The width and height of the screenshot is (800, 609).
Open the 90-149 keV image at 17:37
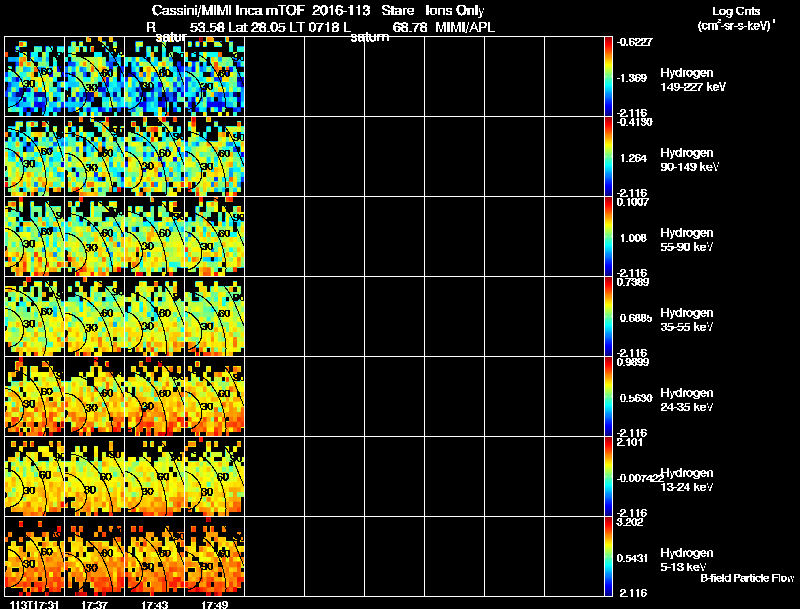tap(94, 157)
